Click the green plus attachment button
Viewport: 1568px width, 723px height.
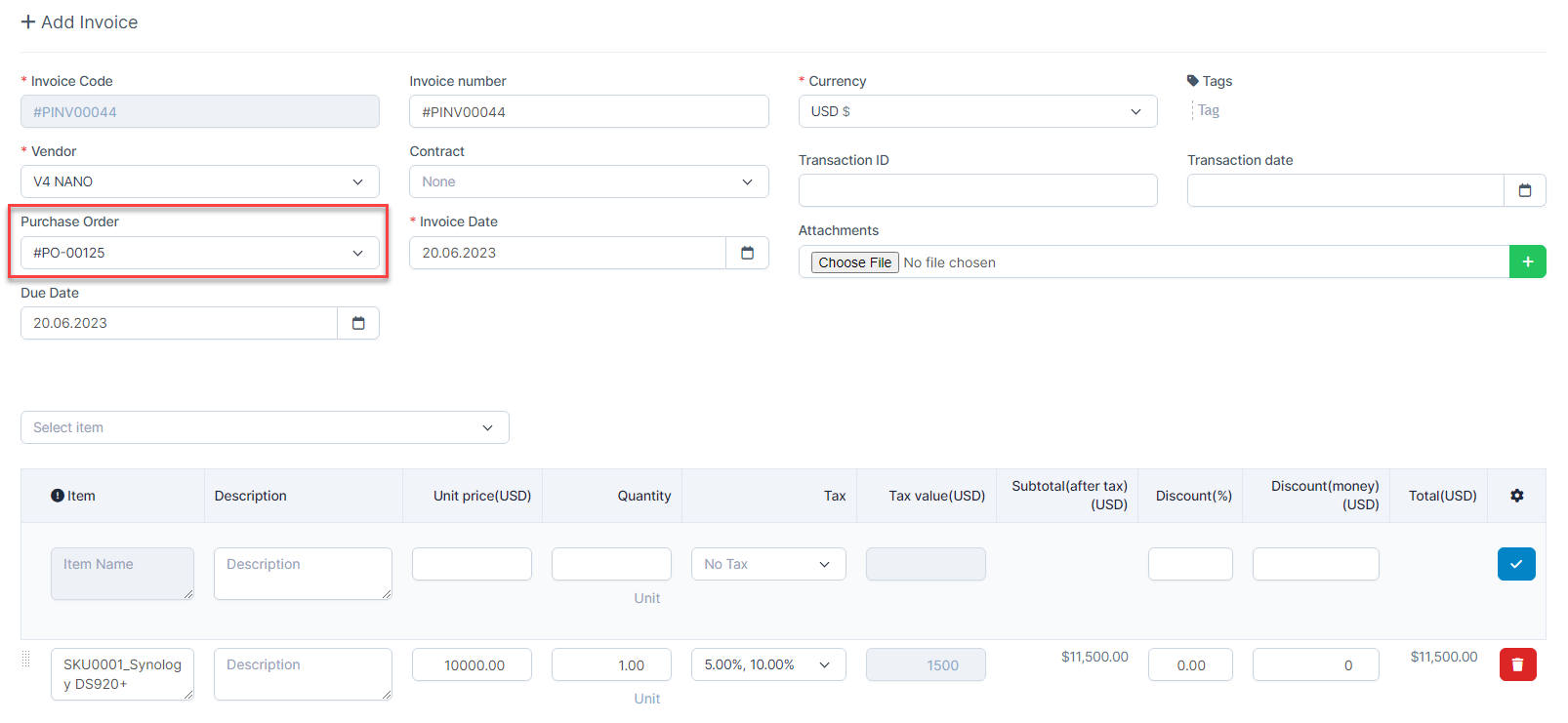pos(1527,261)
